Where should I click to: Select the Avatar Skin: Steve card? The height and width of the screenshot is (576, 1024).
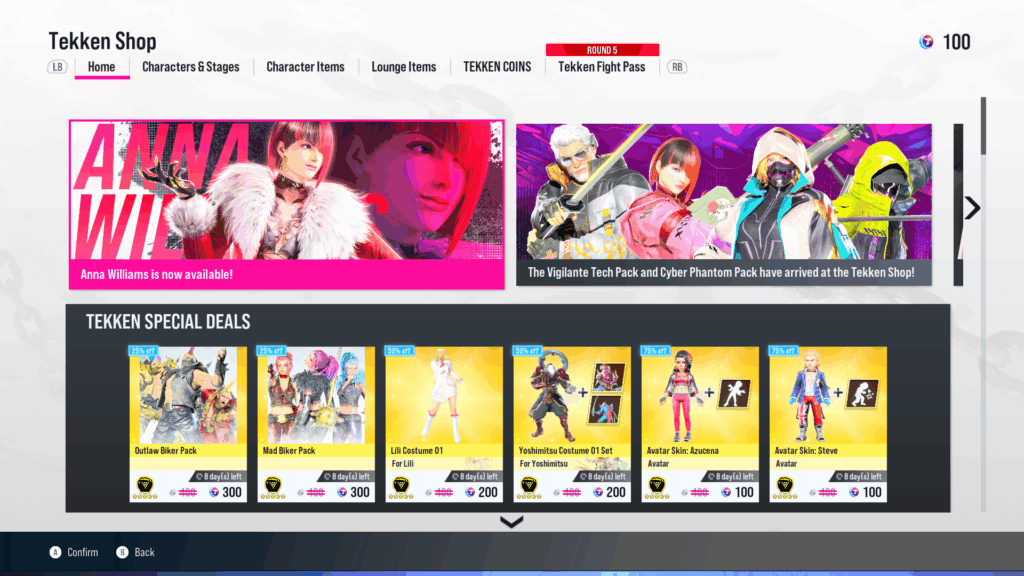pyautogui.click(x=828, y=424)
